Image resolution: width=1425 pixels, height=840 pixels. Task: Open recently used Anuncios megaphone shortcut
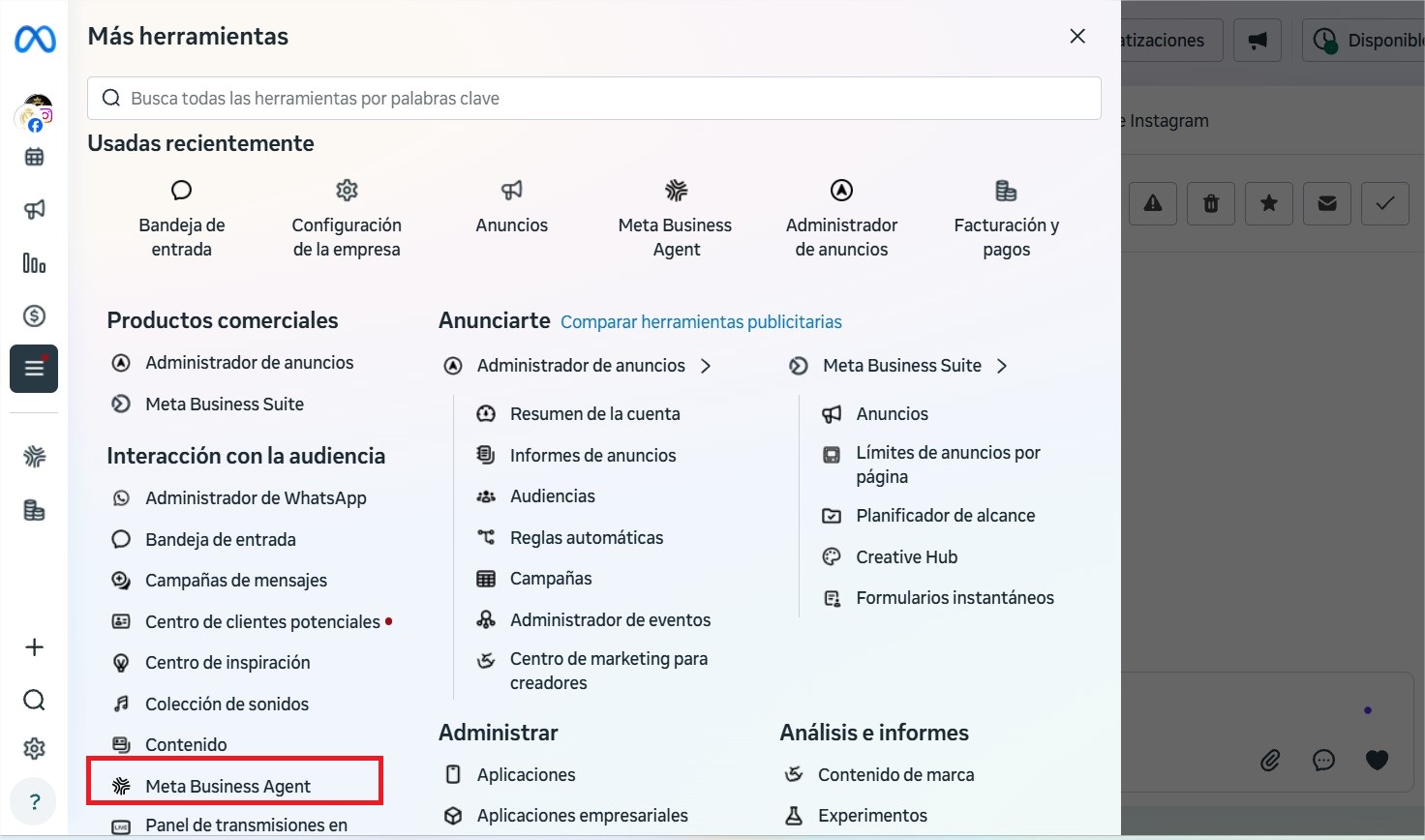tap(512, 207)
